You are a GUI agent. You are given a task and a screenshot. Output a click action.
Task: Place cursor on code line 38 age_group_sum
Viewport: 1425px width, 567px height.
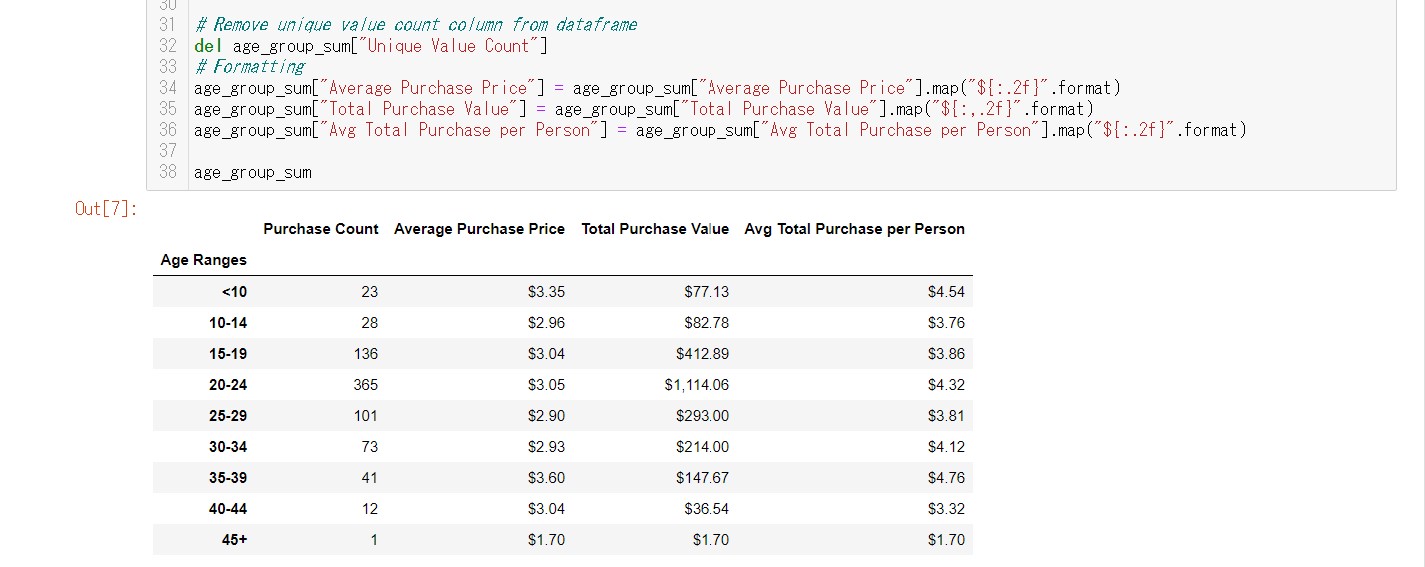[x=253, y=172]
